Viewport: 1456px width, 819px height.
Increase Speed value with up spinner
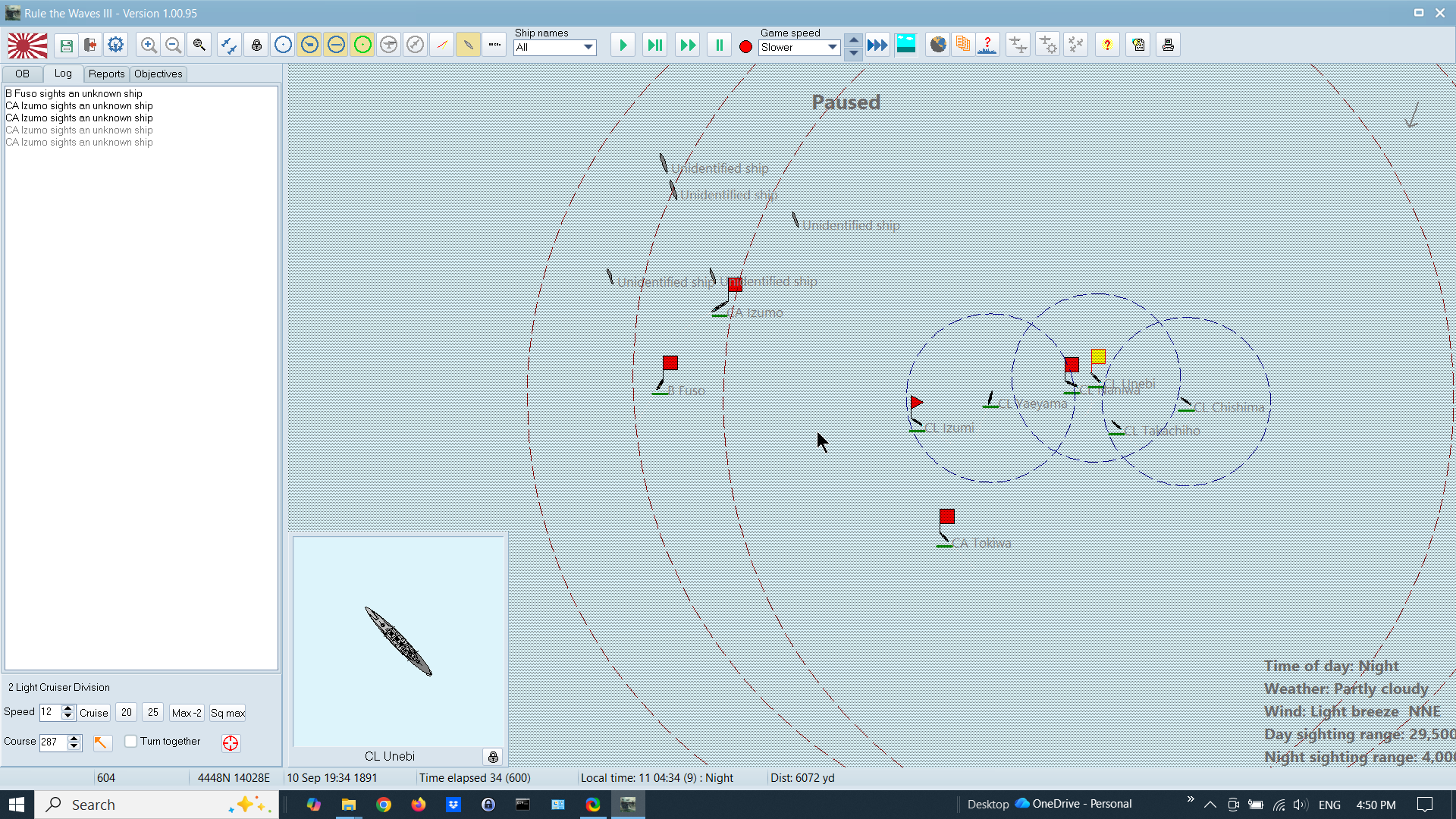[x=67, y=708]
